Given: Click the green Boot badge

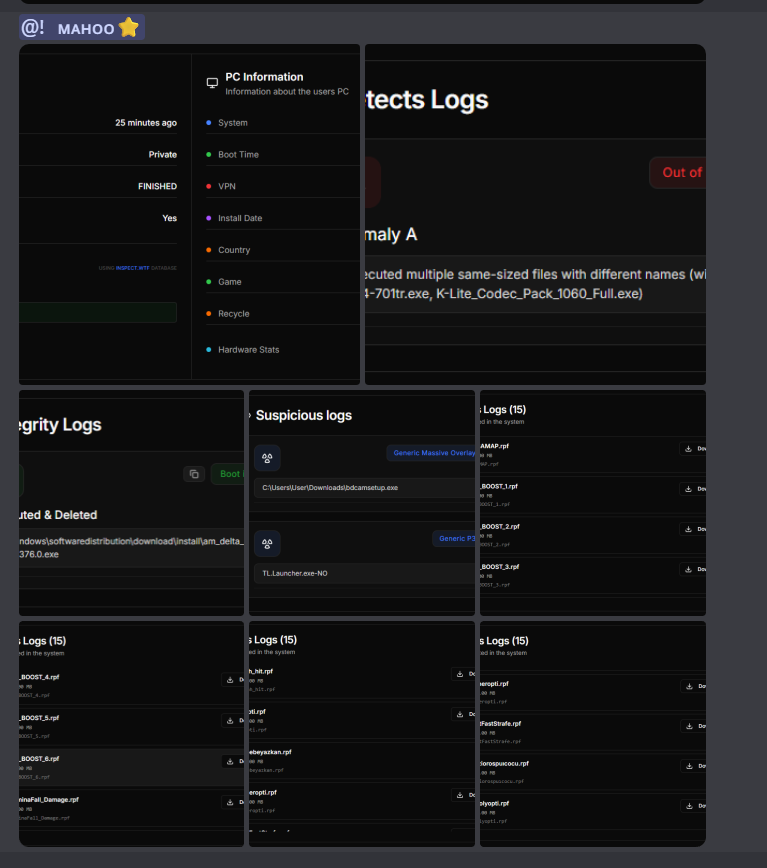Looking at the screenshot, I should click(x=227, y=474).
